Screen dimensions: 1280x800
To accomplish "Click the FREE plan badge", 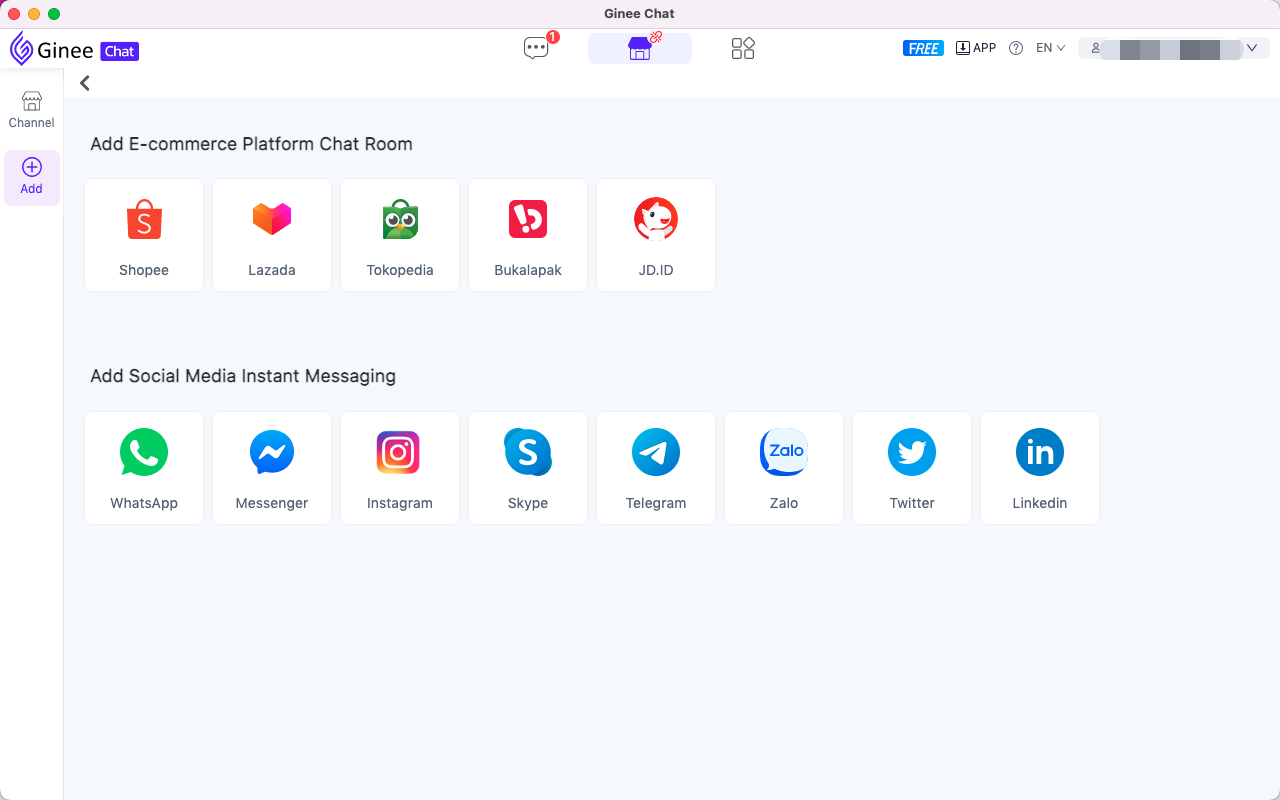I will [923, 48].
